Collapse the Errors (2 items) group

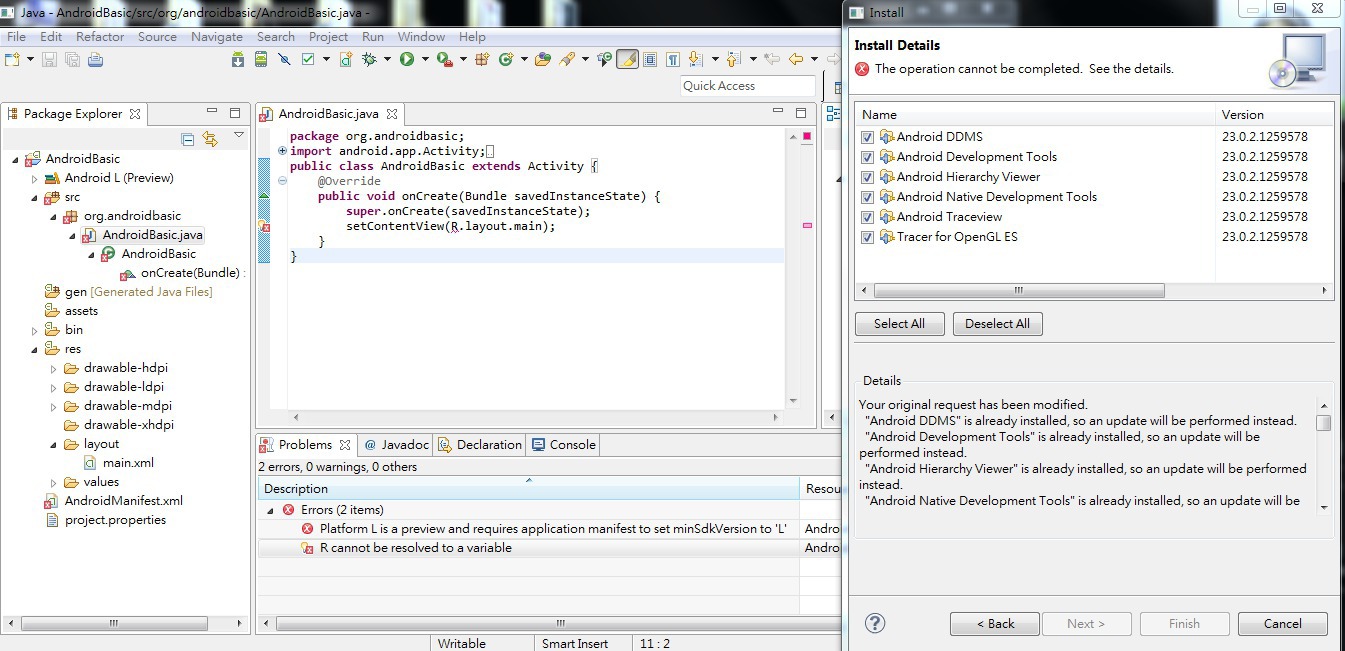tap(270, 510)
